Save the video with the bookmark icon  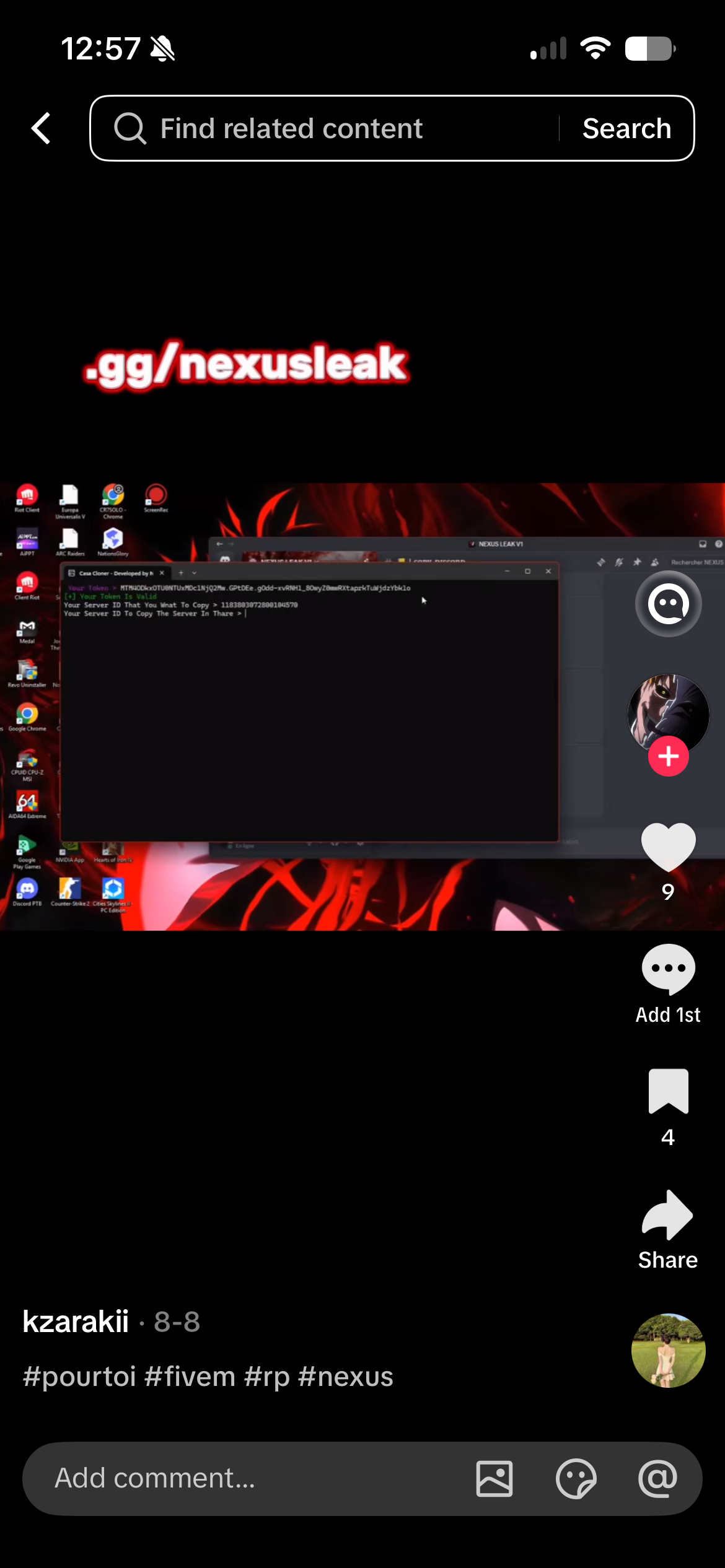(668, 1091)
